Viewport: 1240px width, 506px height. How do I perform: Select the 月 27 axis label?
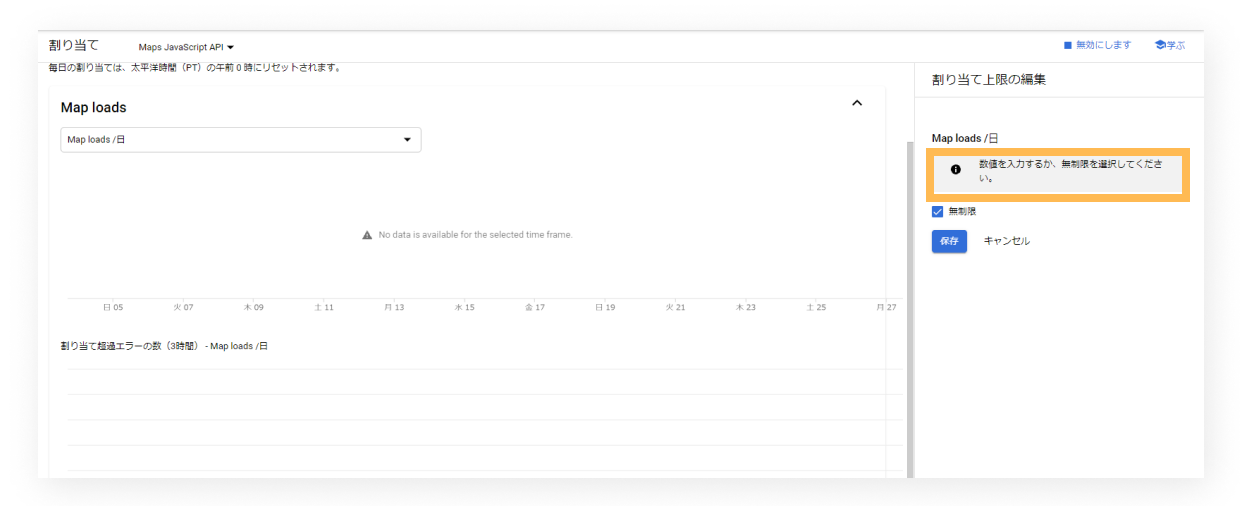click(x=886, y=307)
